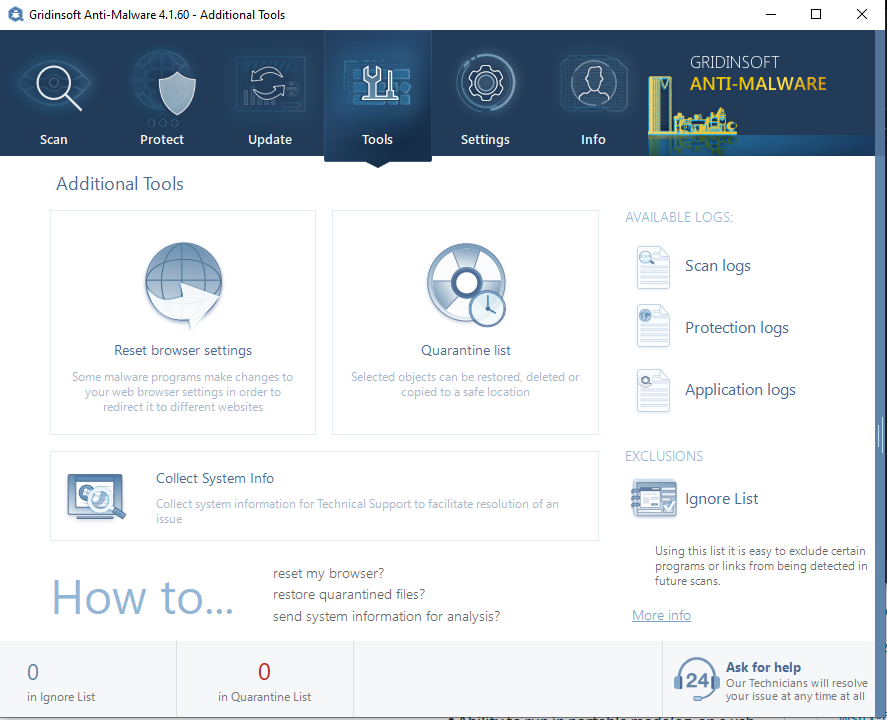The width and height of the screenshot is (887, 720).
Task: Open the Application logs link
Action: pos(740,390)
